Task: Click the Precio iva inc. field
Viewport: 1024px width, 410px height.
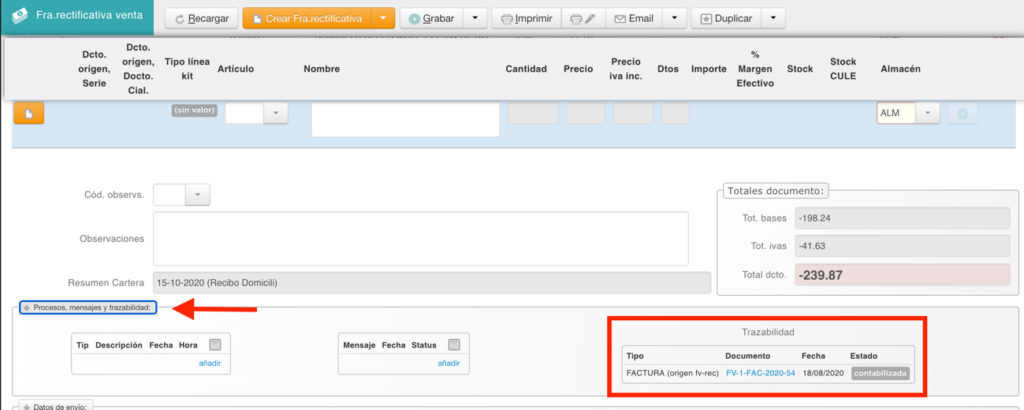Action: (633, 114)
